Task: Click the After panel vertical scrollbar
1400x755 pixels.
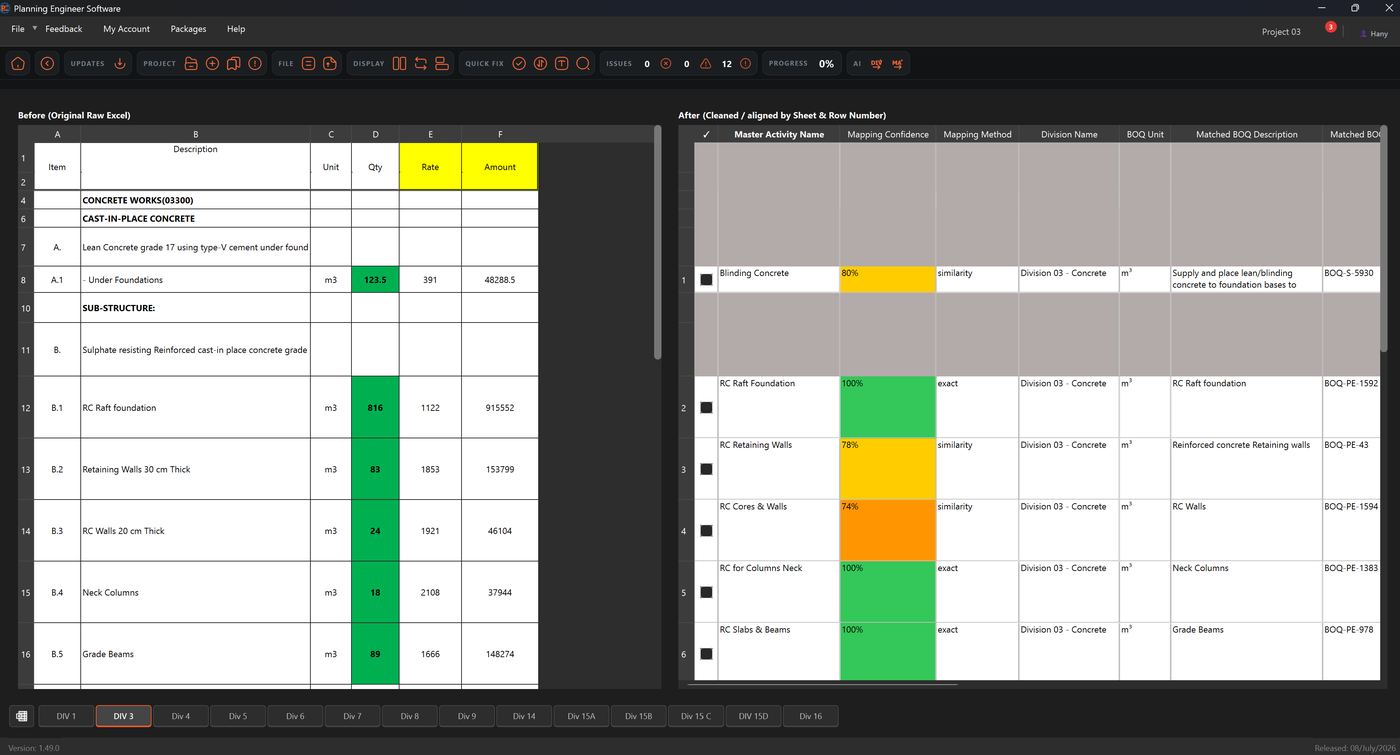Action: coord(1384,237)
